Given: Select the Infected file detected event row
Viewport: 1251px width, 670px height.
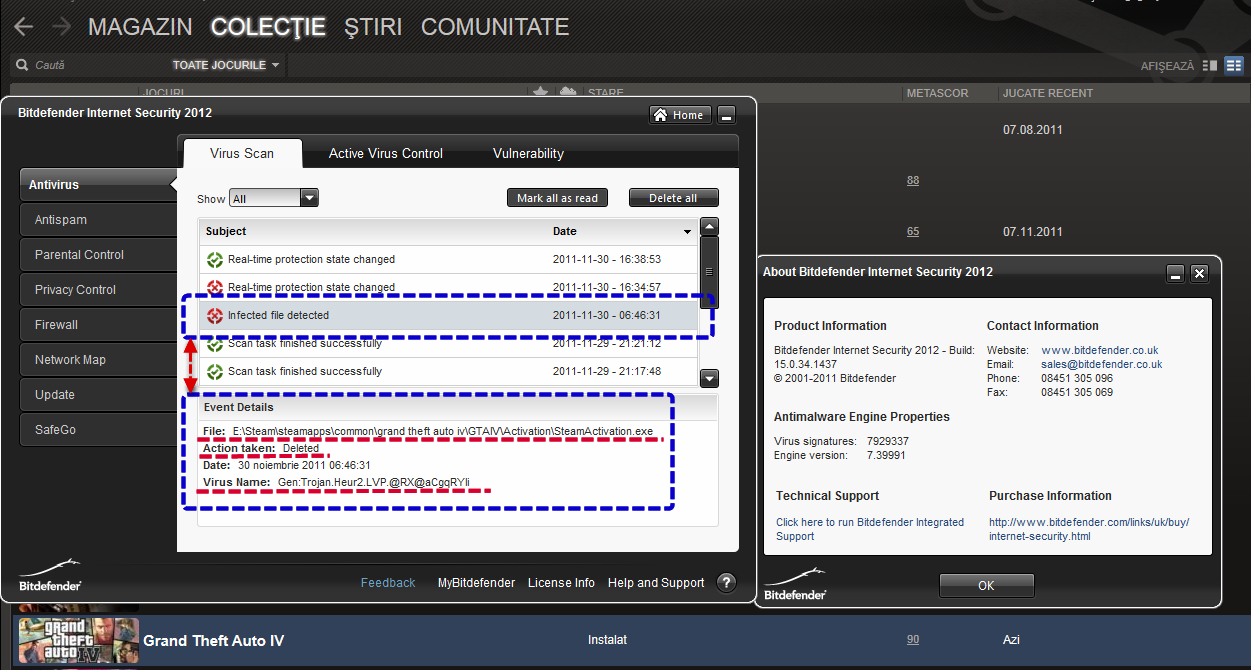Looking at the screenshot, I should click(x=447, y=315).
